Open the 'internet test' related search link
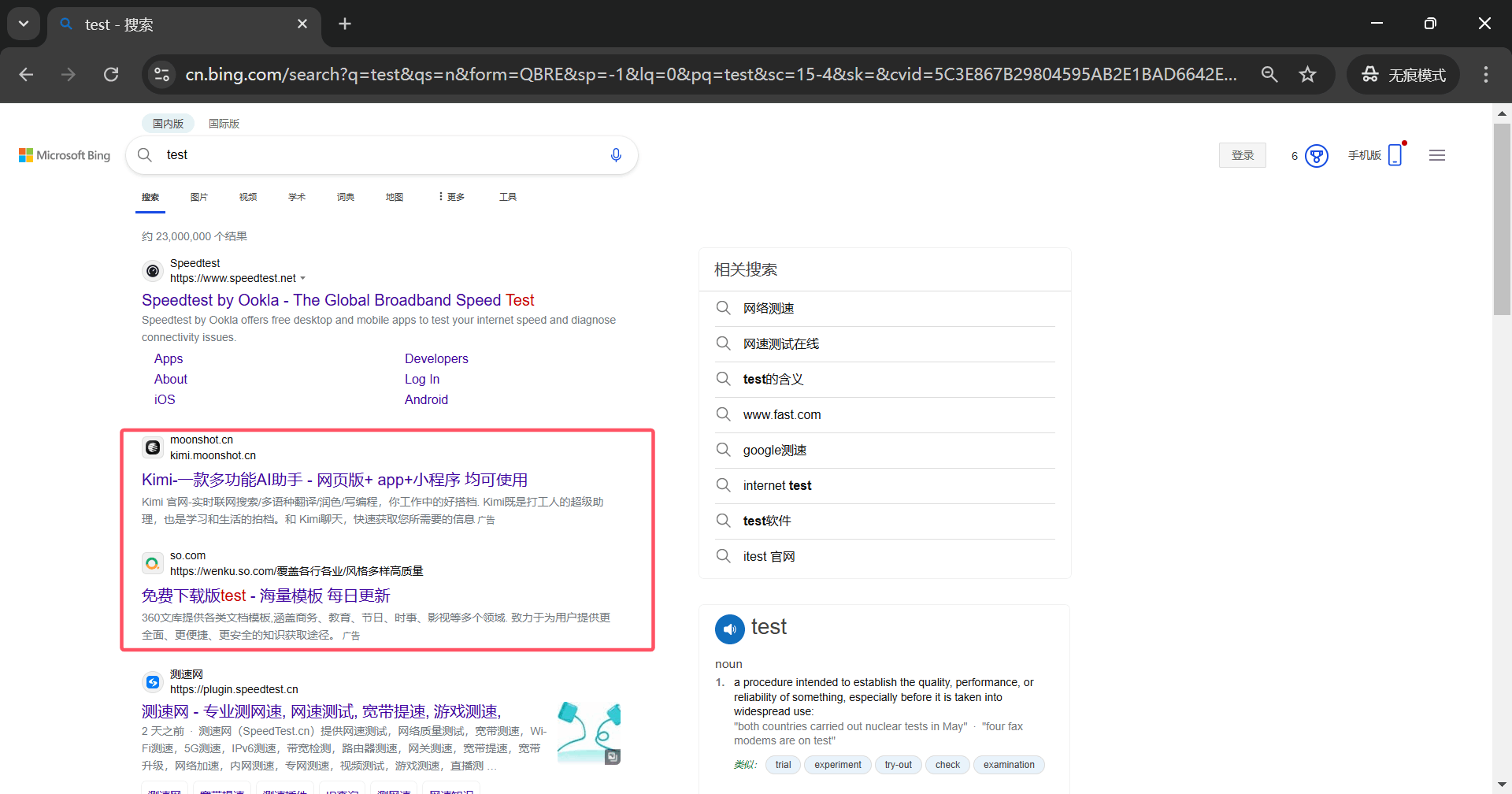Screen dimensions: 1512x794 [777, 485]
